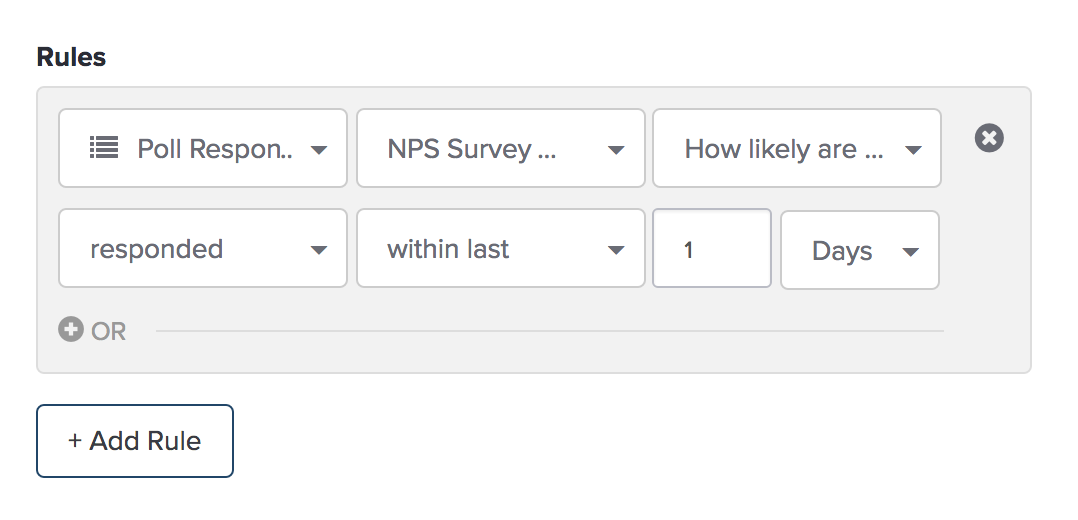Click the + Add Rule button
The image size is (1078, 520).
point(135,441)
